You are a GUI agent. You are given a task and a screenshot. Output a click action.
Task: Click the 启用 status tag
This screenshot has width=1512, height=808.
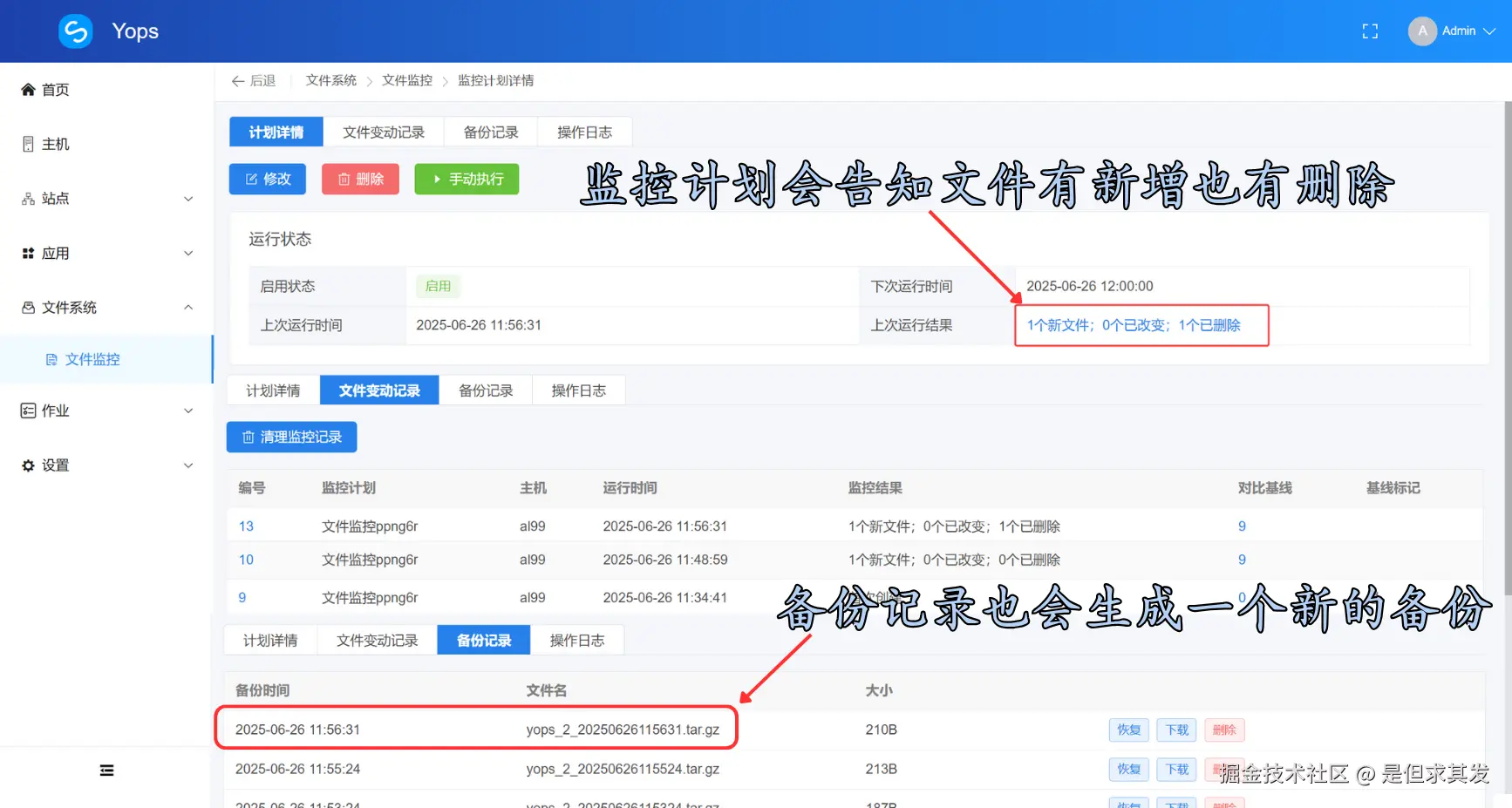(x=438, y=286)
